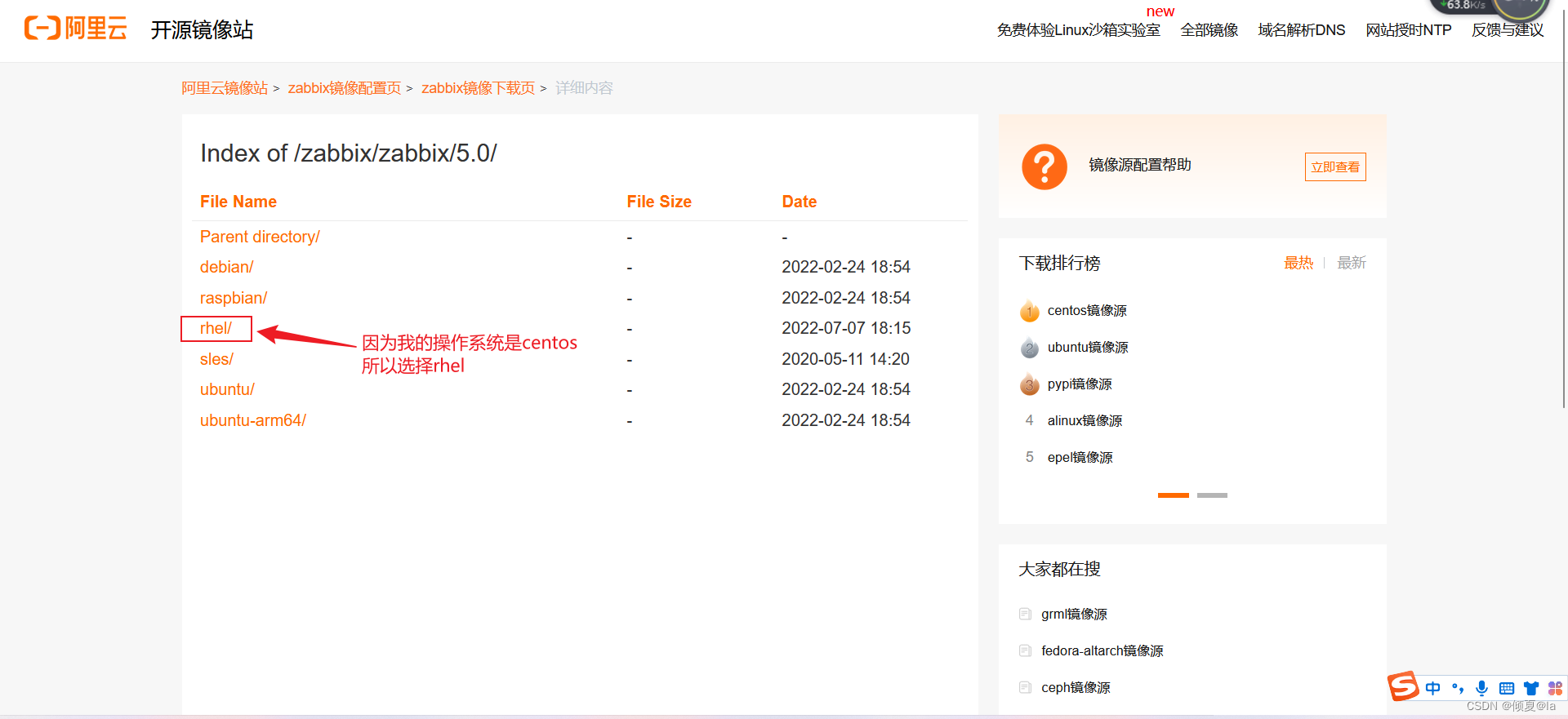
Task: Click the 镜像源配置帮助 text
Action: tap(1140, 165)
